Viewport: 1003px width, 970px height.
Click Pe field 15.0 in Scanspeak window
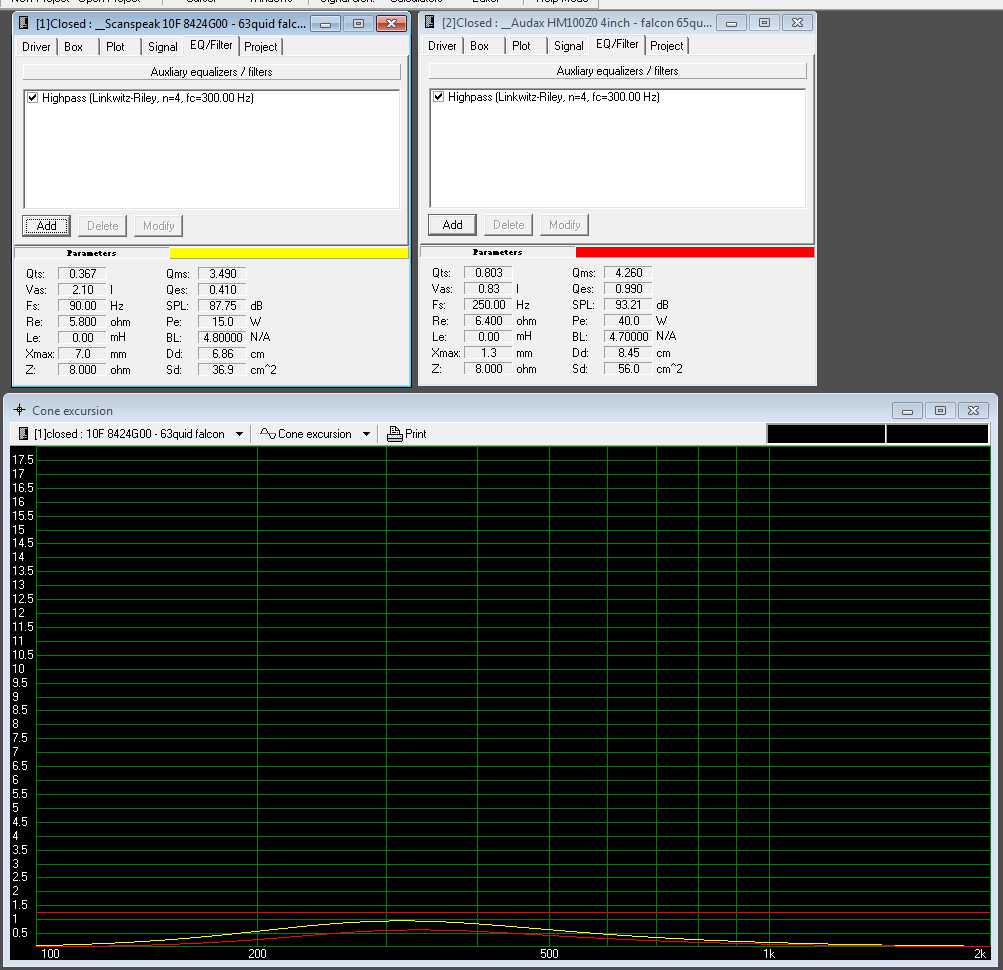click(222, 322)
